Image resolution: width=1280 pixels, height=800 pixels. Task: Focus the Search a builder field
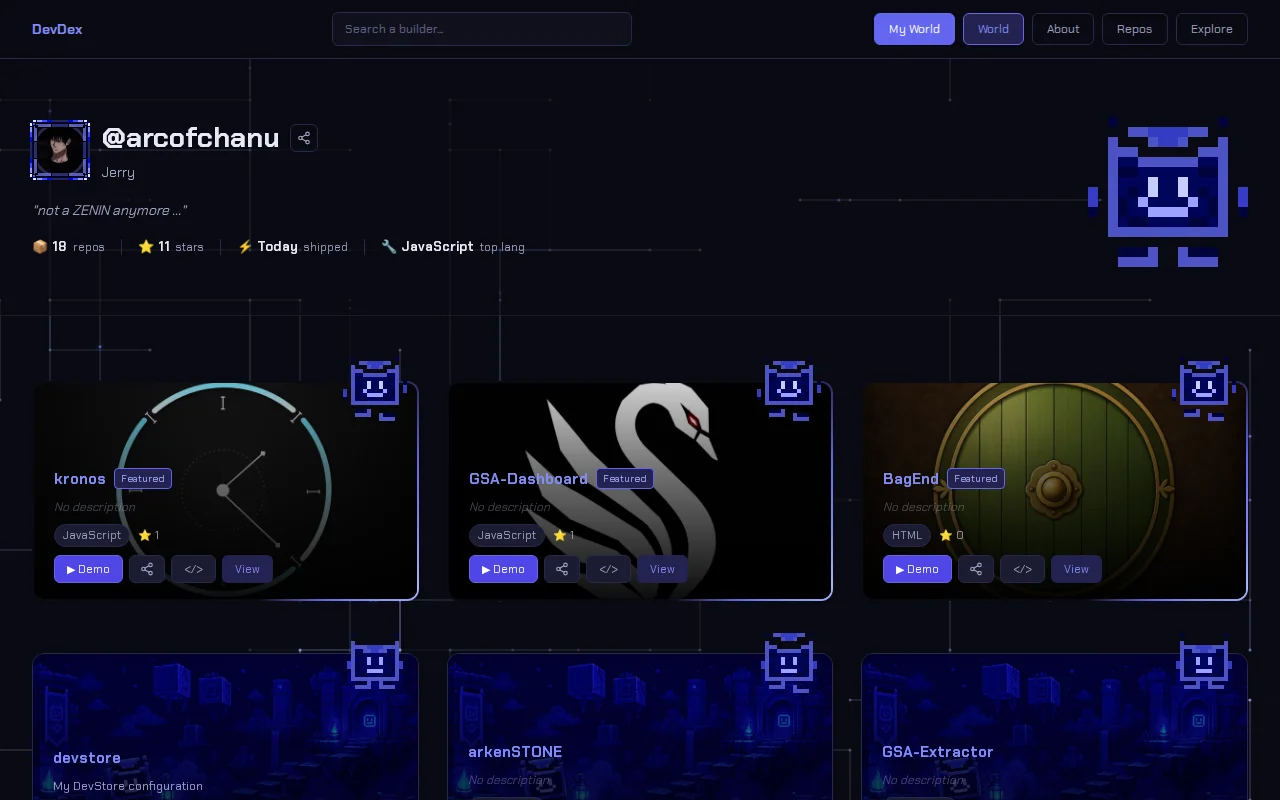(x=482, y=29)
